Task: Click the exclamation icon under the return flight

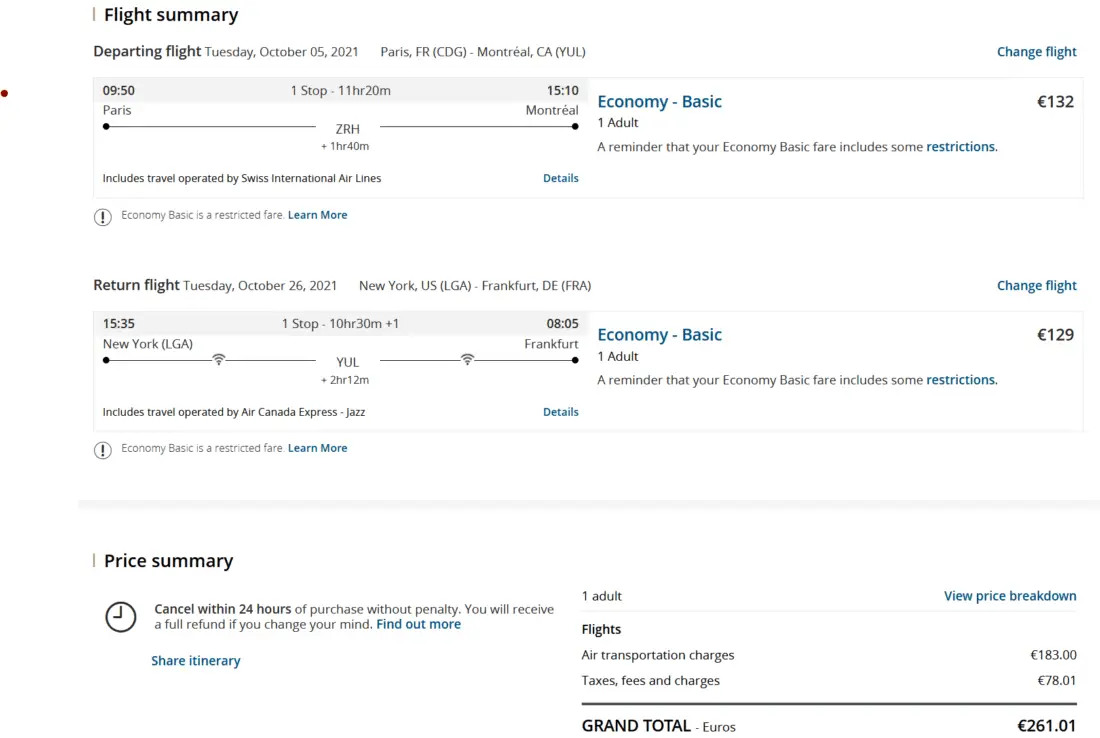Action: [x=102, y=450]
